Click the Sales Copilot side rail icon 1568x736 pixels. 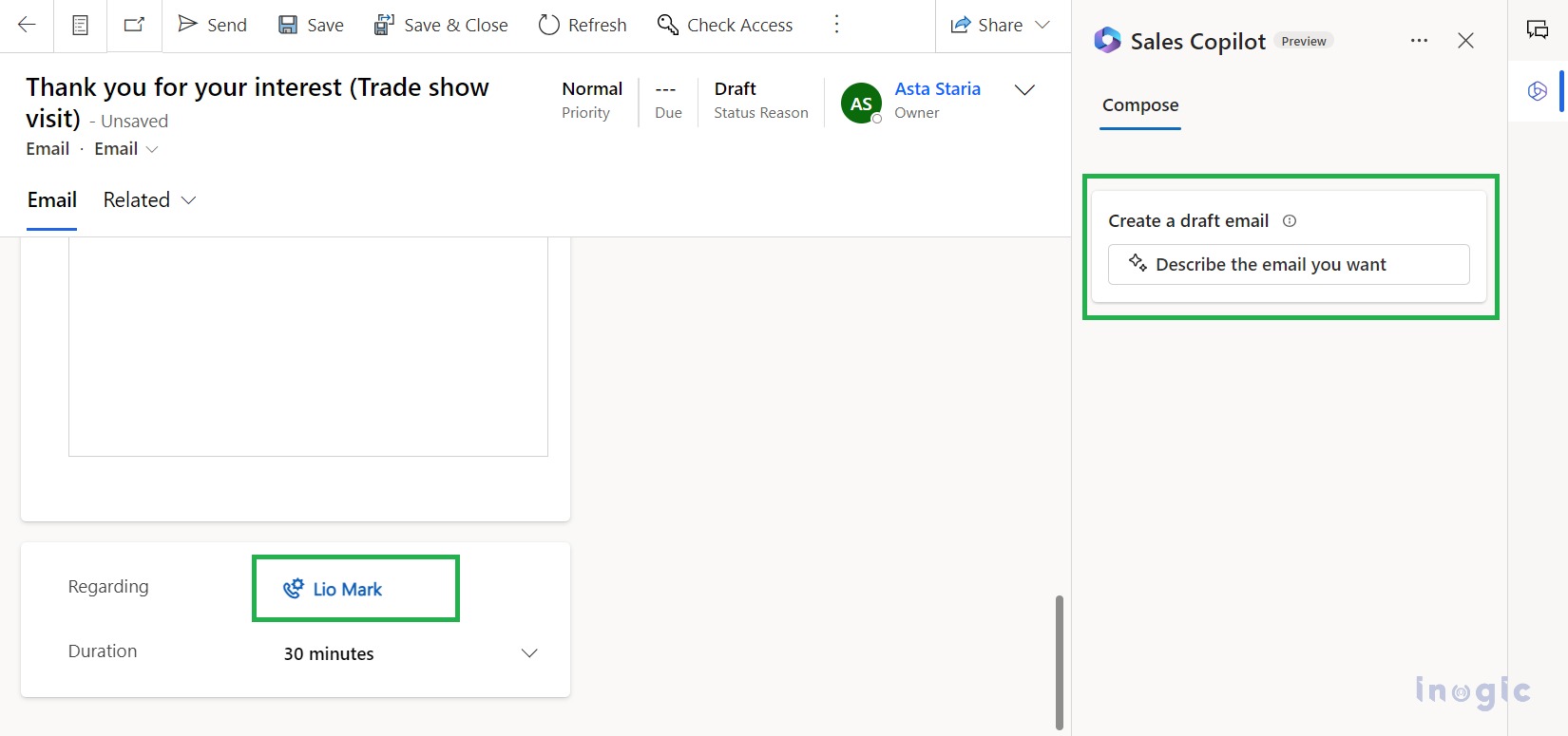1537,91
